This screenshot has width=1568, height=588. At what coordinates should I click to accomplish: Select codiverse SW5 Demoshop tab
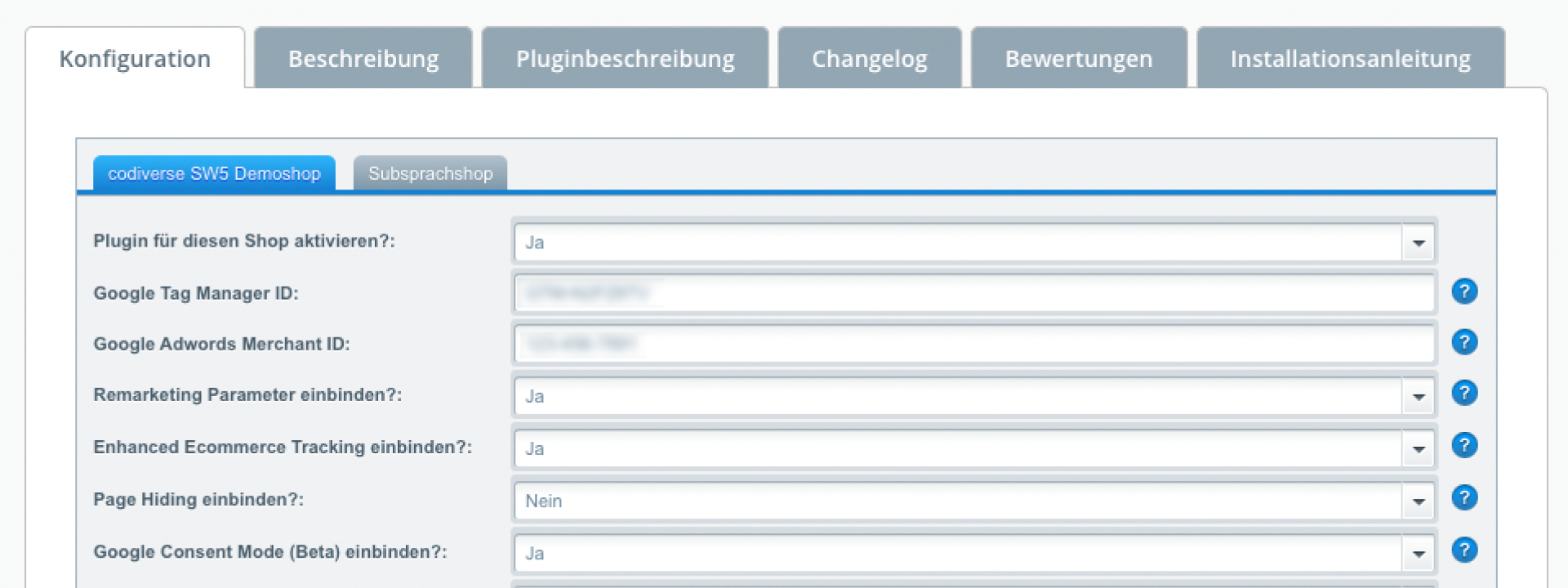(214, 173)
